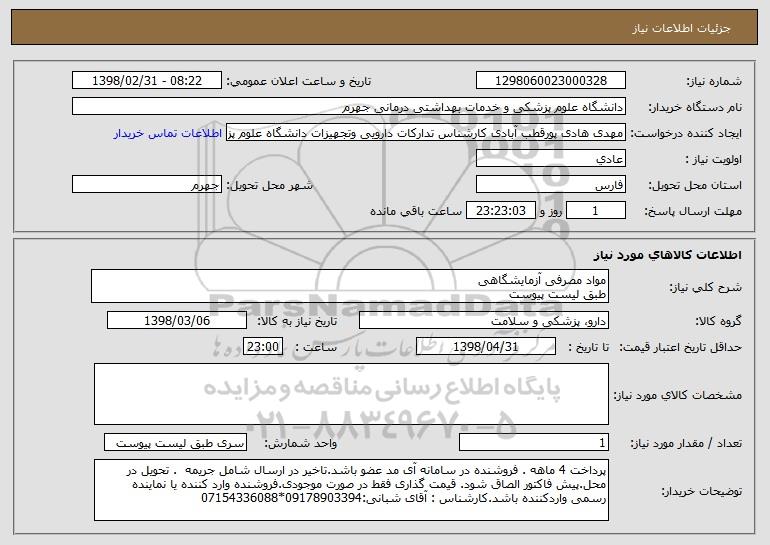
Task: Select the priority field showing عادی
Action: coord(550,159)
